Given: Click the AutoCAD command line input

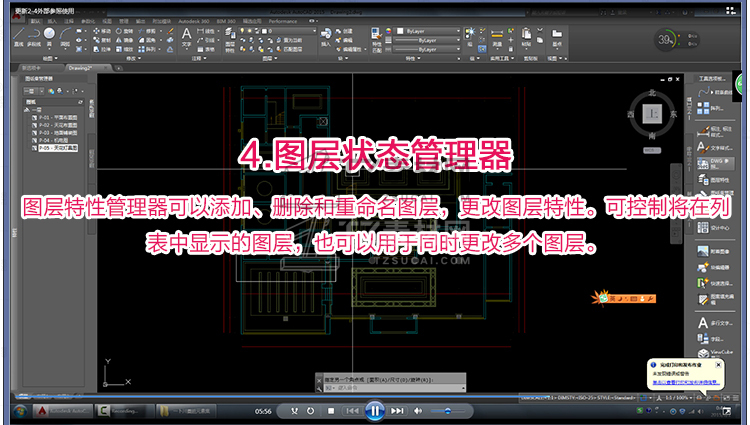Looking at the screenshot, I should point(393,388).
